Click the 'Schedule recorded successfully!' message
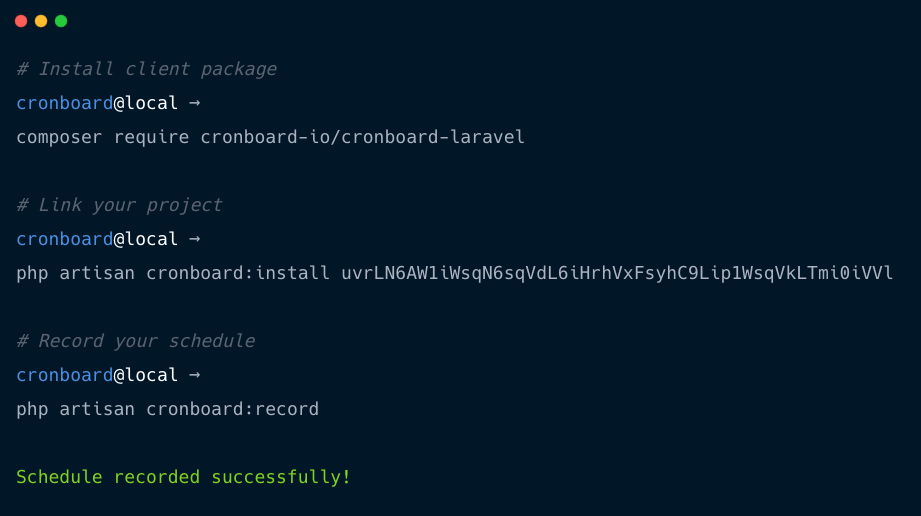 point(184,477)
